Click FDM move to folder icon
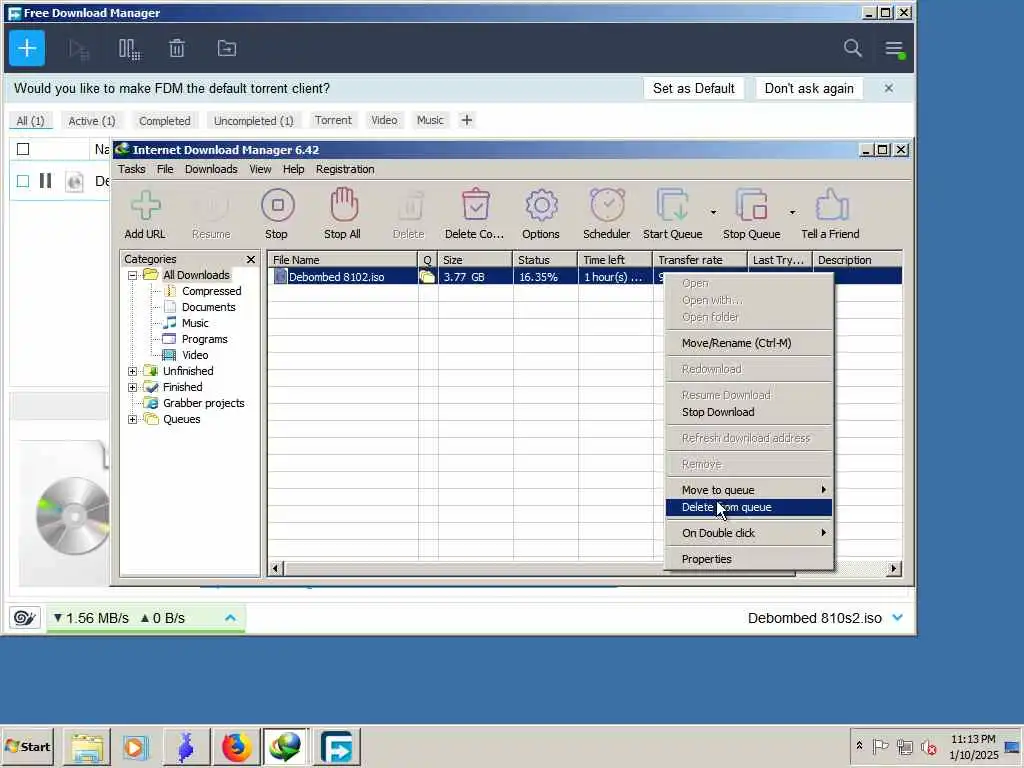 point(227,48)
